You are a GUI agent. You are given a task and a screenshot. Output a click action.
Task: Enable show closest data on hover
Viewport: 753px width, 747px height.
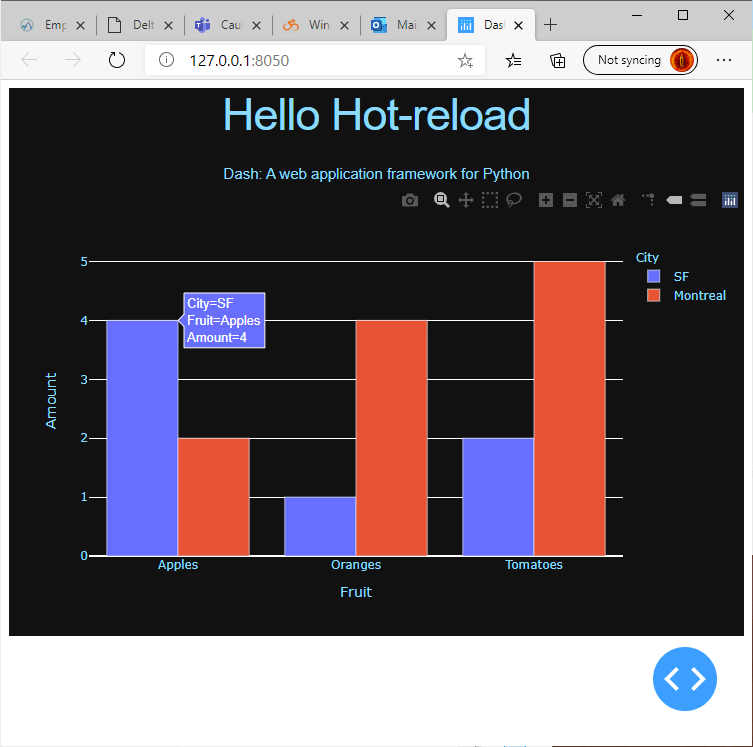click(x=674, y=200)
